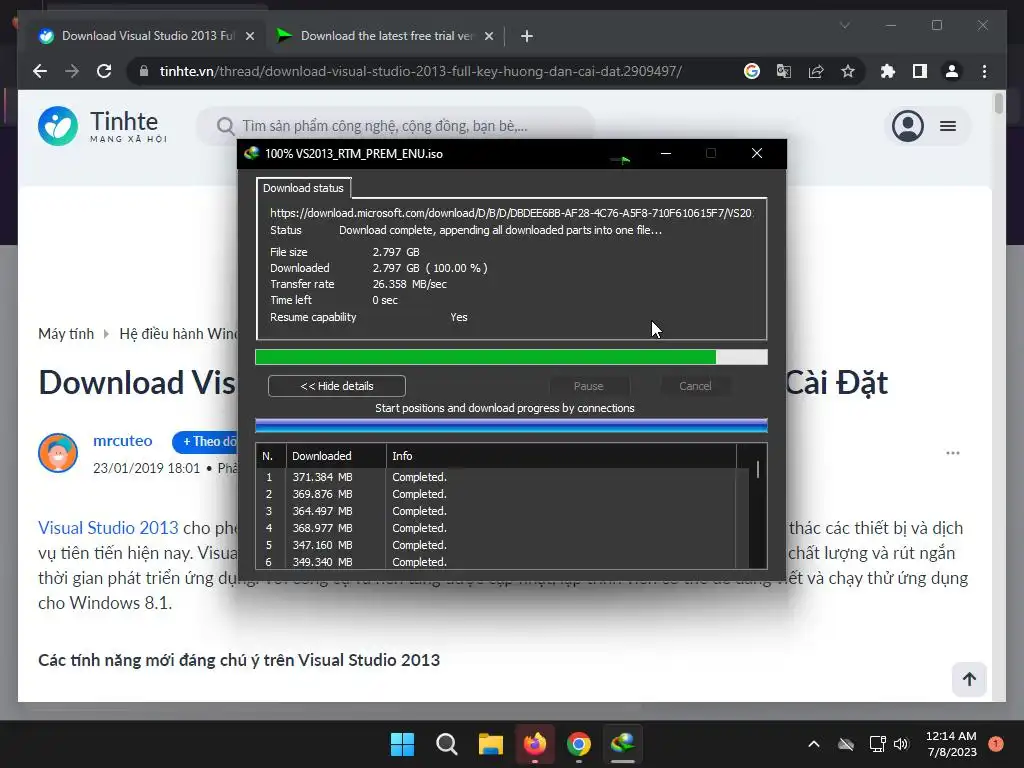Click the green download progress bar

(x=511, y=357)
